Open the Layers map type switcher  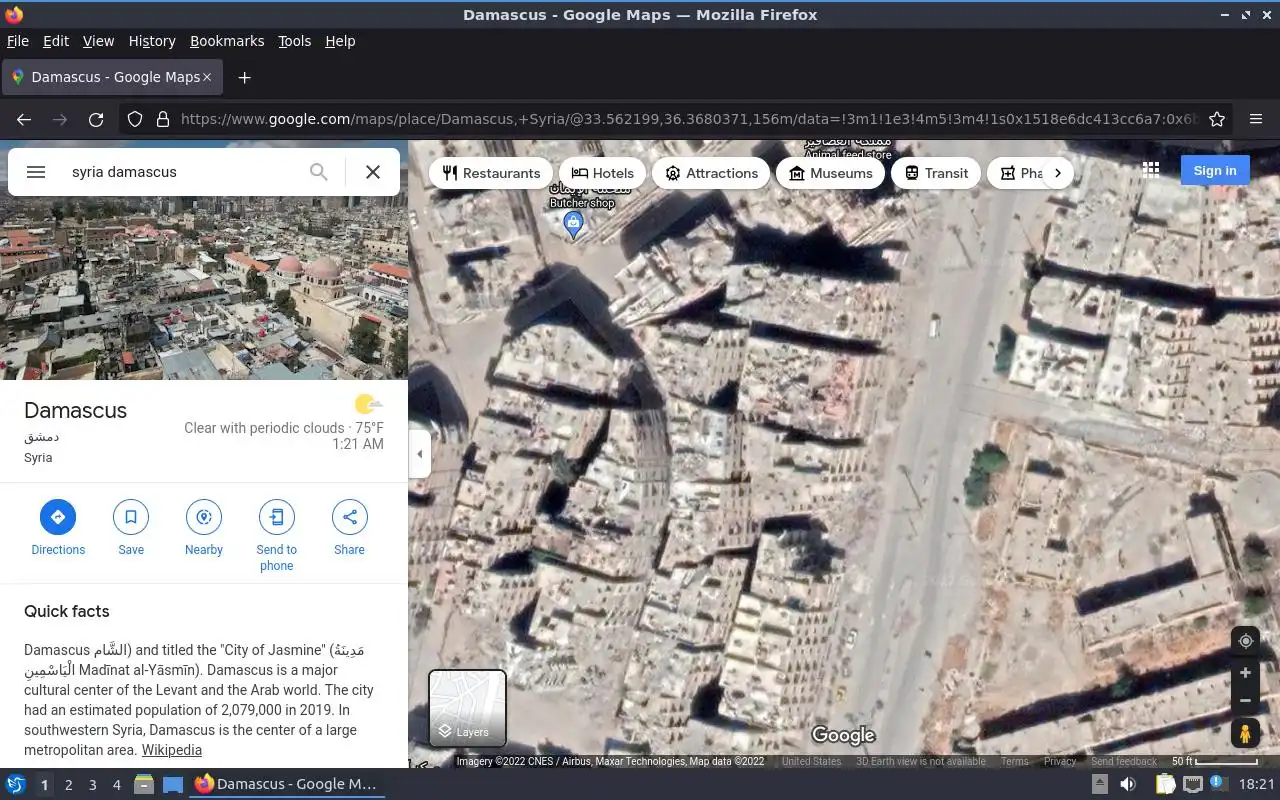(467, 708)
